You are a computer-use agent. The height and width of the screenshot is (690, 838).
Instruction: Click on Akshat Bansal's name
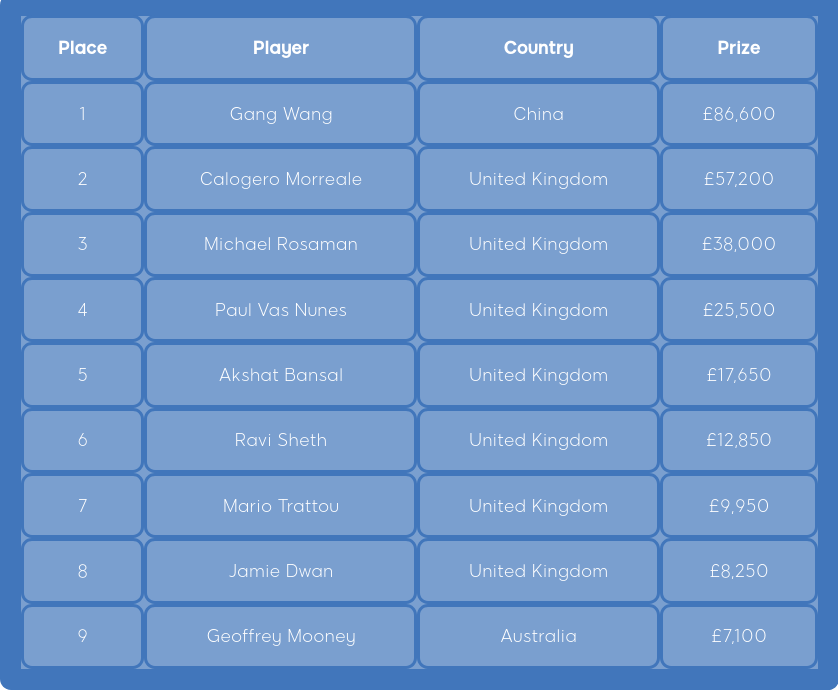click(280, 375)
